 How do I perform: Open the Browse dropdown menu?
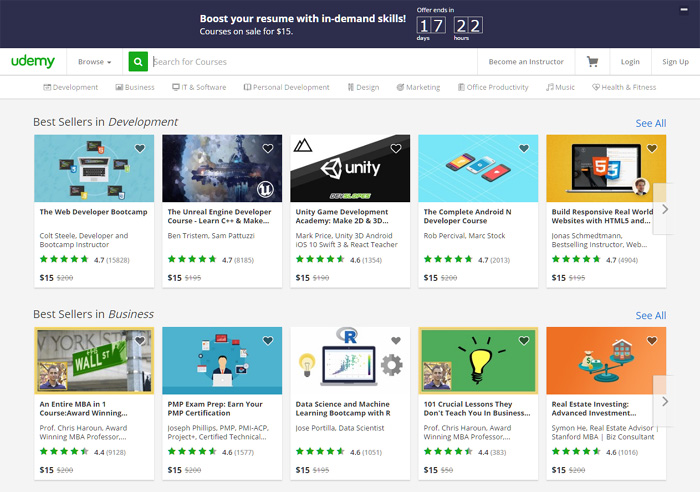coord(95,62)
